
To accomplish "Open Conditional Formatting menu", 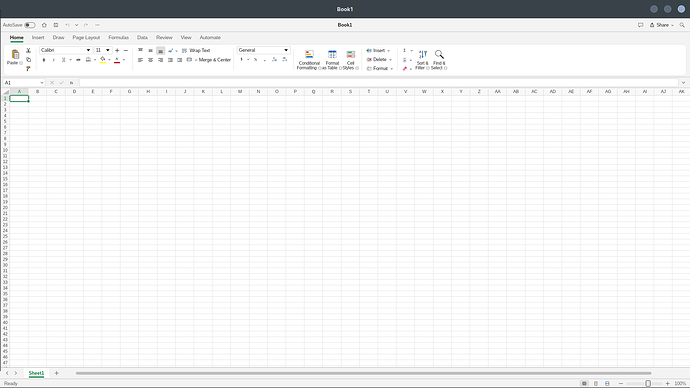I will click(x=309, y=60).
